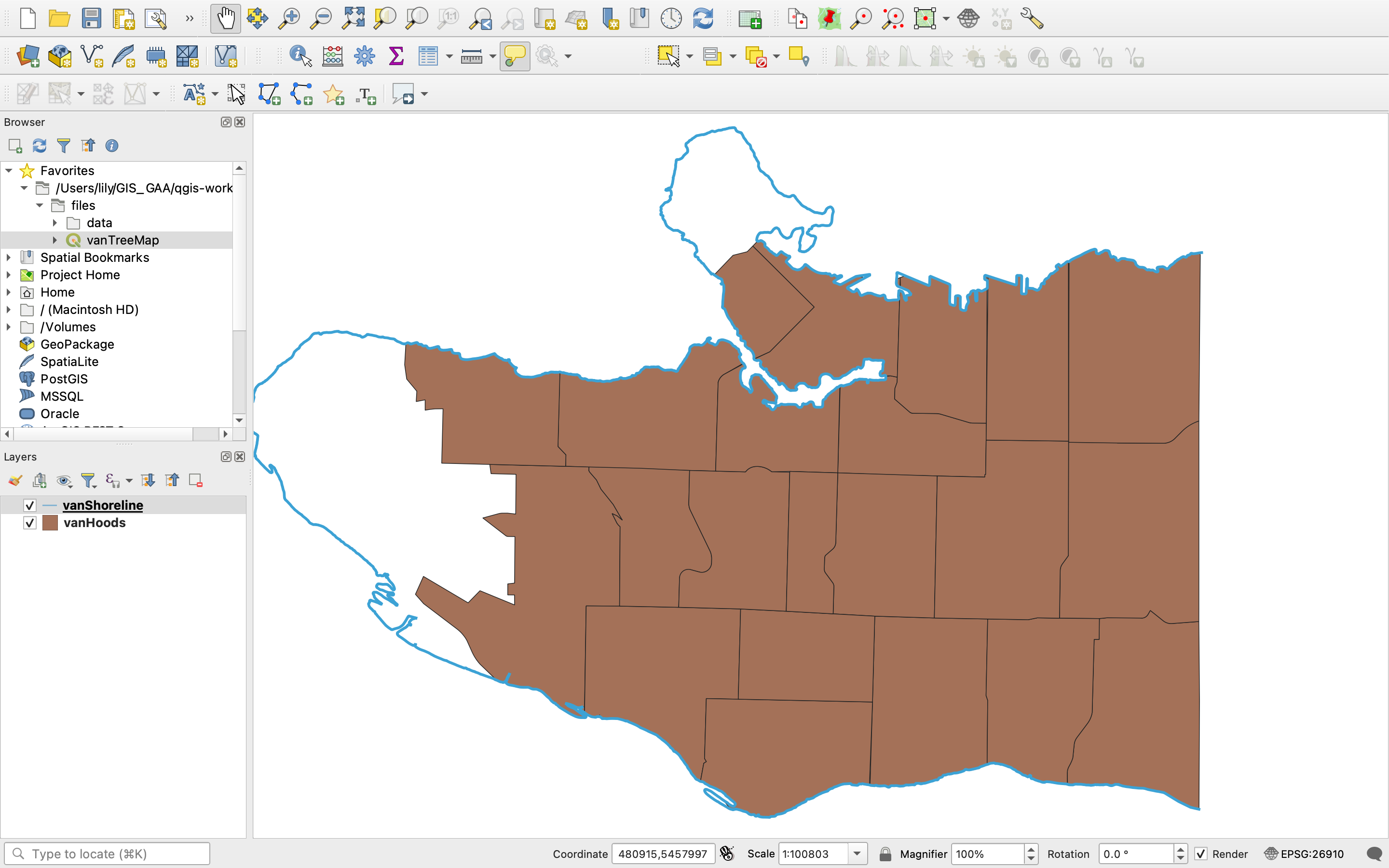Viewport: 1389px width, 868px height.
Task: Open the Identify Features tool
Action: tap(300, 56)
